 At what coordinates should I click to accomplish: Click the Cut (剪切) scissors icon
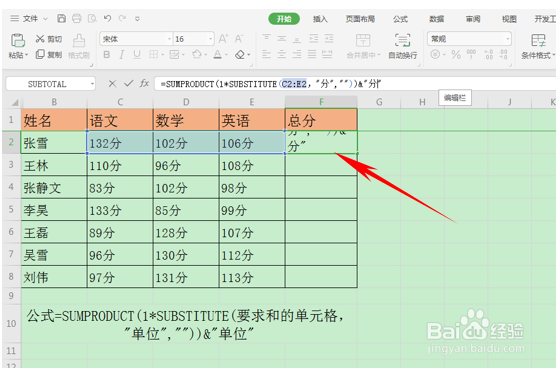[40, 39]
